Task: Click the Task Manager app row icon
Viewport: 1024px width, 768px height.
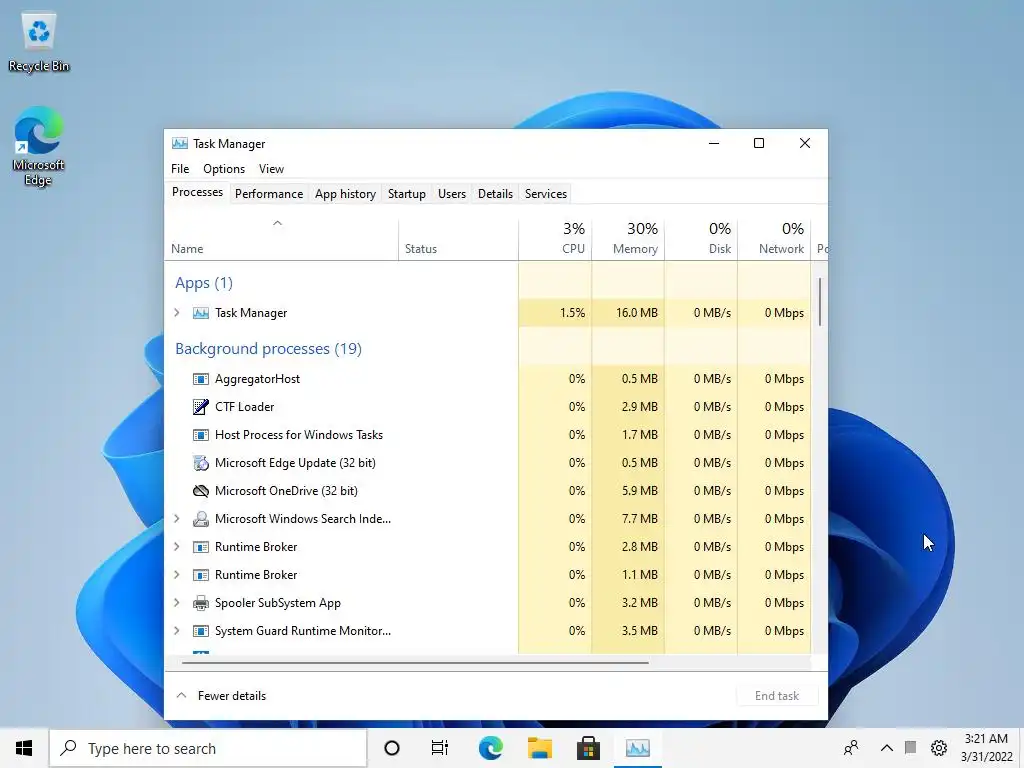Action: 200,313
